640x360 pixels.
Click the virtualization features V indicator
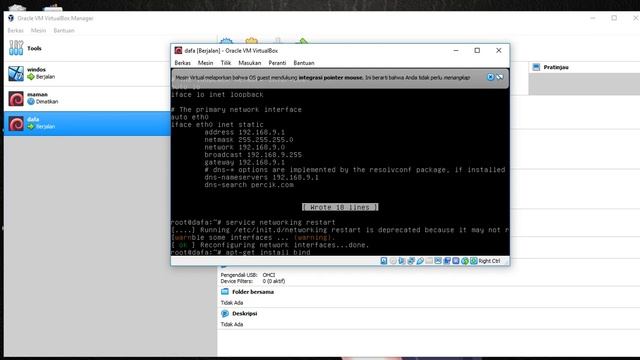(456, 261)
